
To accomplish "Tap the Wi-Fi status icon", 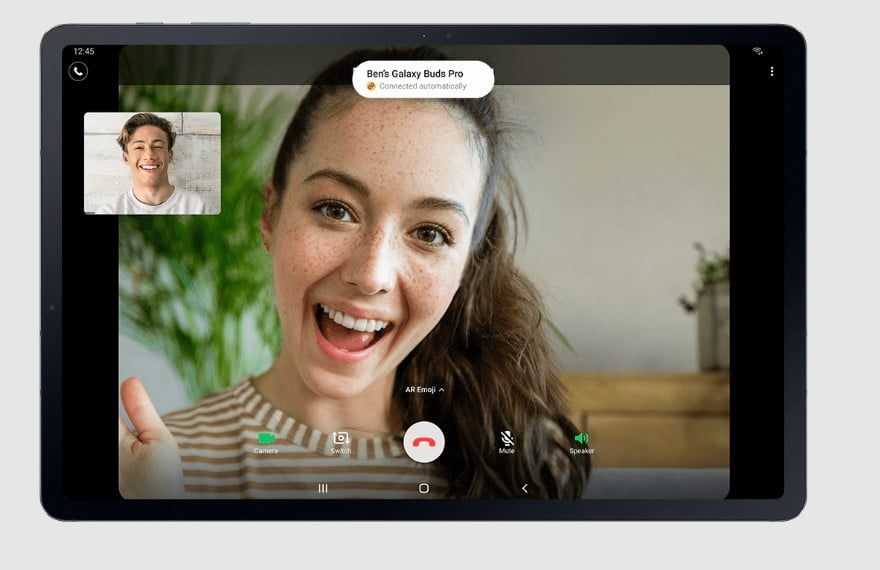I will [x=758, y=51].
